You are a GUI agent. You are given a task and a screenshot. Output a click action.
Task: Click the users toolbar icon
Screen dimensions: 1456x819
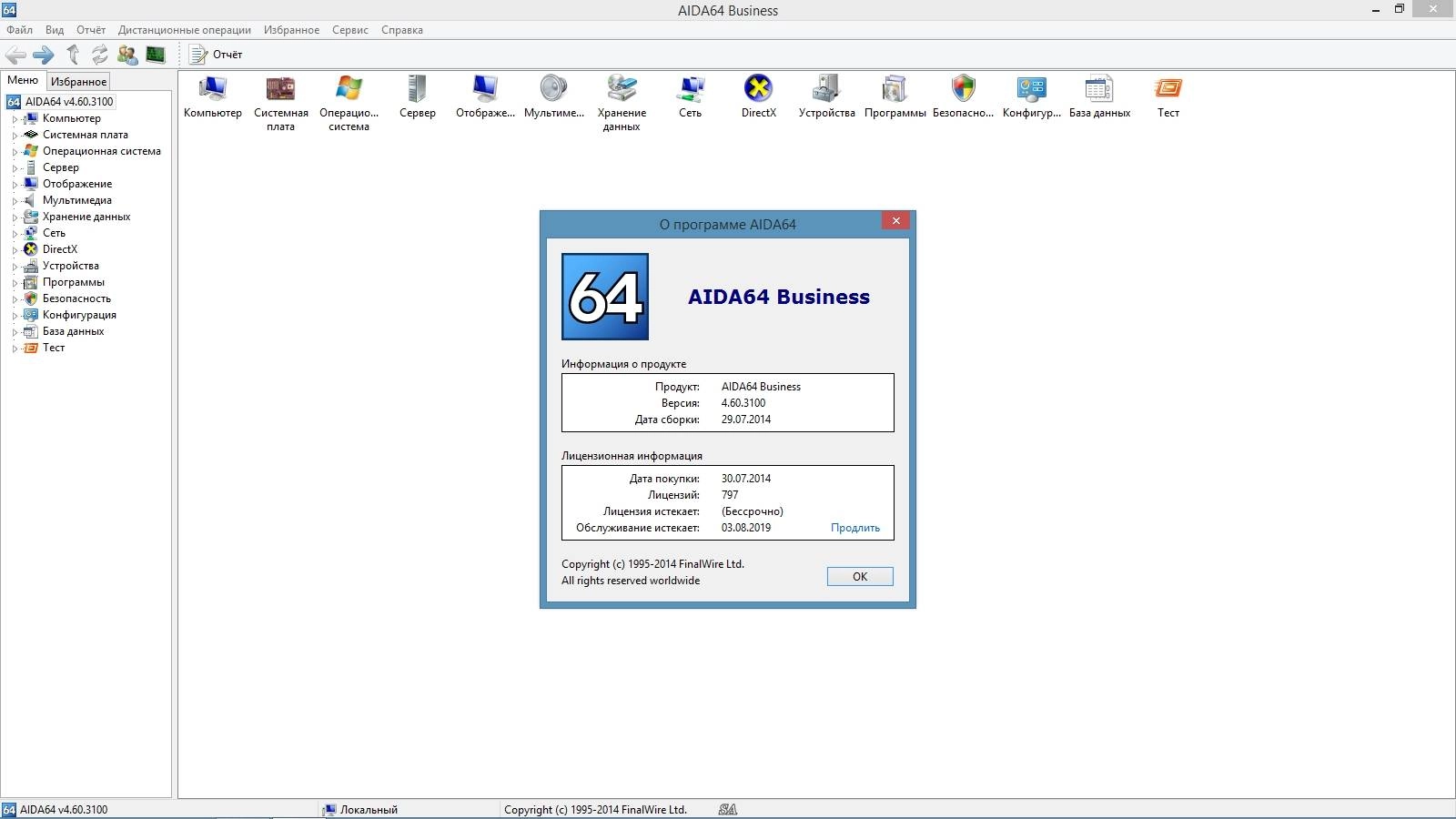[127, 55]
